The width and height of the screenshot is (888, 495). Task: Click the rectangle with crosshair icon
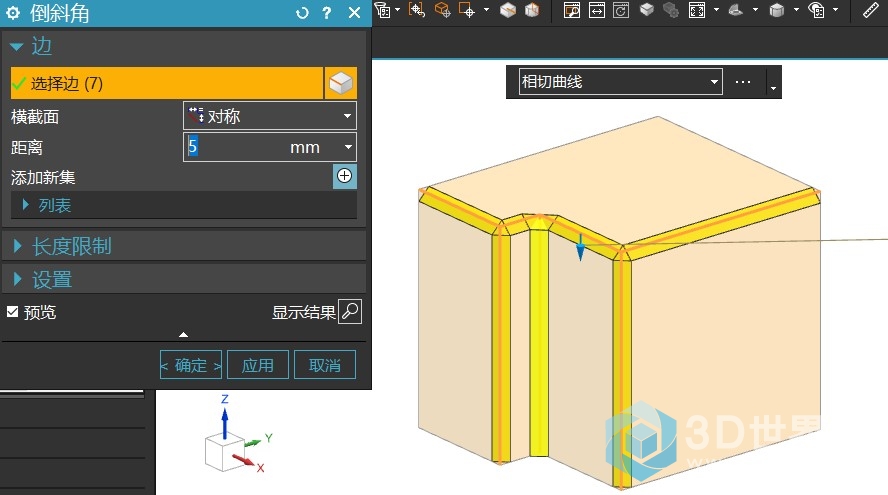tap(467, 10)
